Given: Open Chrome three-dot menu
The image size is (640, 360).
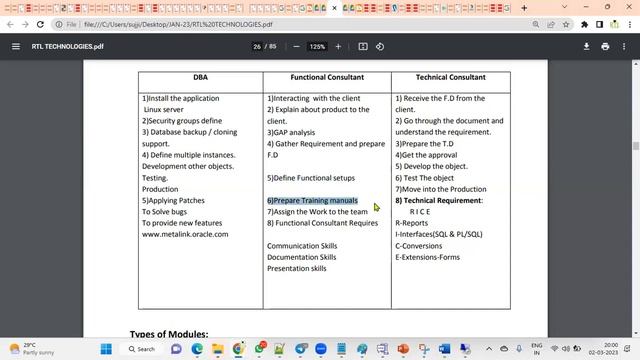Looking at the screenshot, I should click(x=630, y=24).
